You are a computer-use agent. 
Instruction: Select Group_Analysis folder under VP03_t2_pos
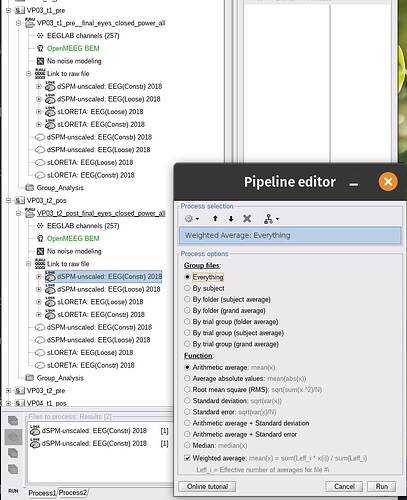60,378
